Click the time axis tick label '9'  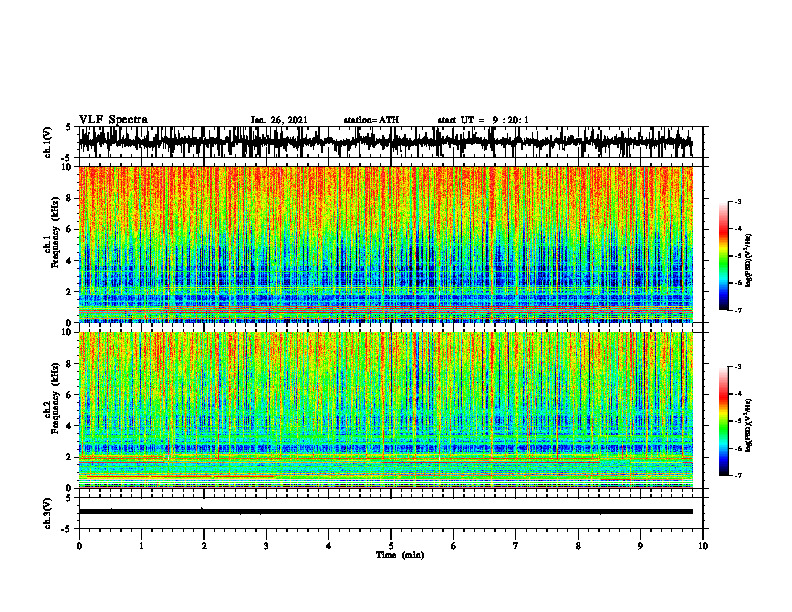coord(640,546)
